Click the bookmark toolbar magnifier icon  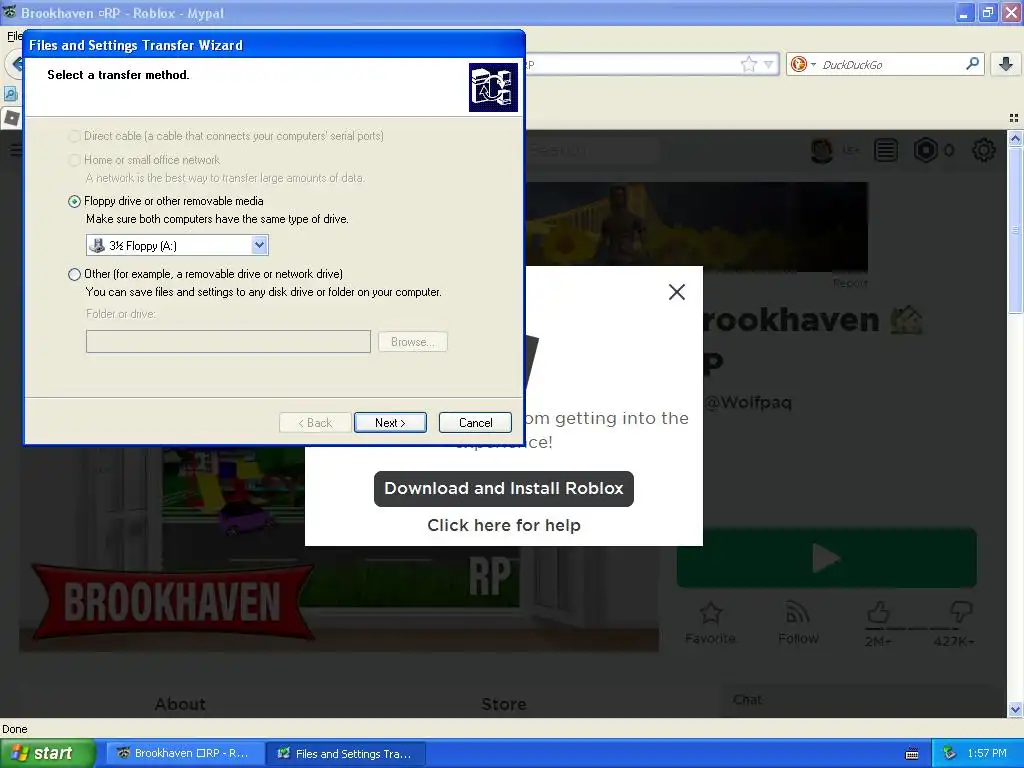(10, 94)
